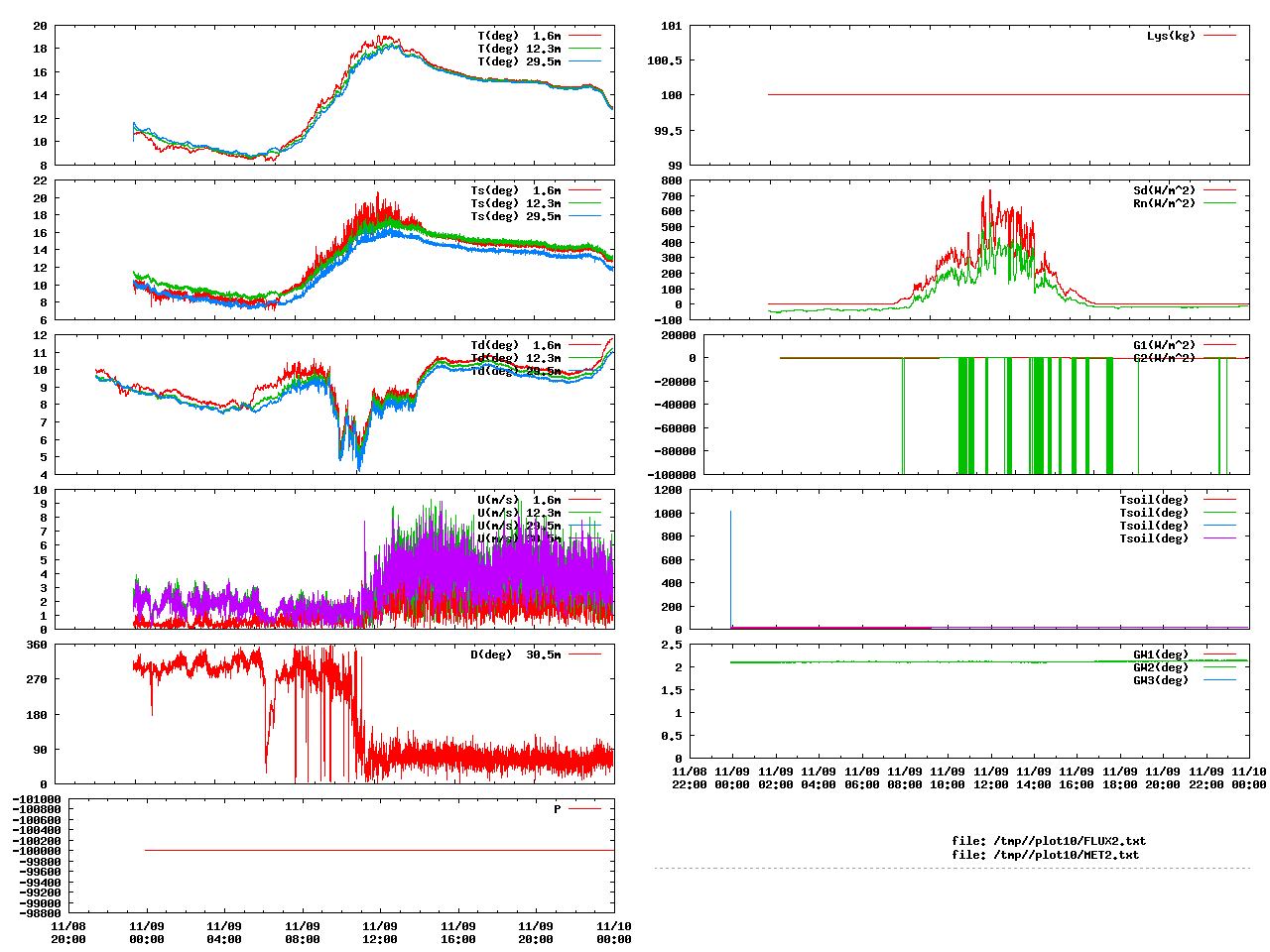Image resolution: width=1270 pixels, height=952 pixels.
Task: Click the '11/08 22:00' x-axis time label
Action: 690,777
